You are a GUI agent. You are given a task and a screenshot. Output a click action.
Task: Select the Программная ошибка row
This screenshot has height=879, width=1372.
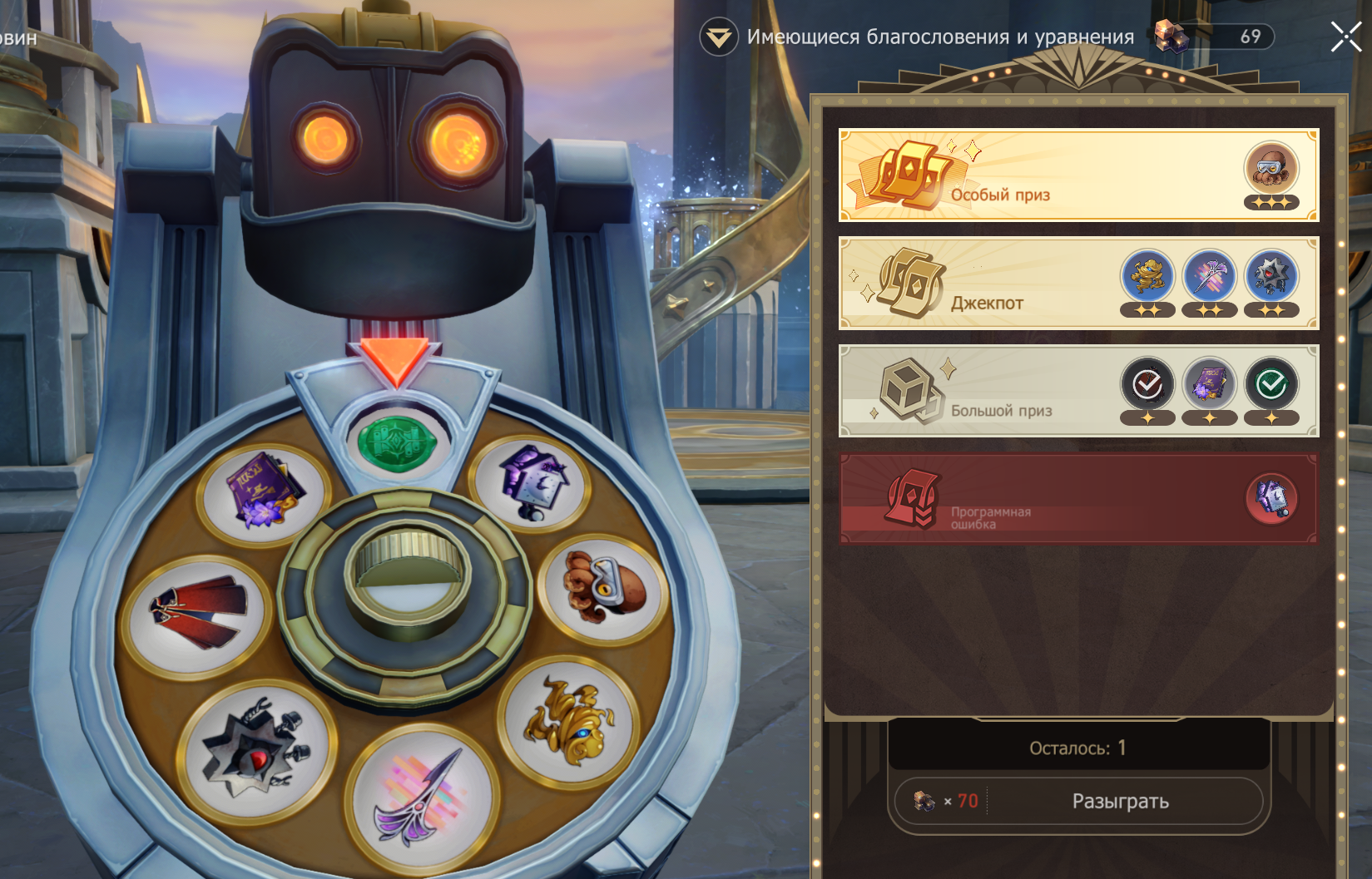click(x=1078, y=499)
